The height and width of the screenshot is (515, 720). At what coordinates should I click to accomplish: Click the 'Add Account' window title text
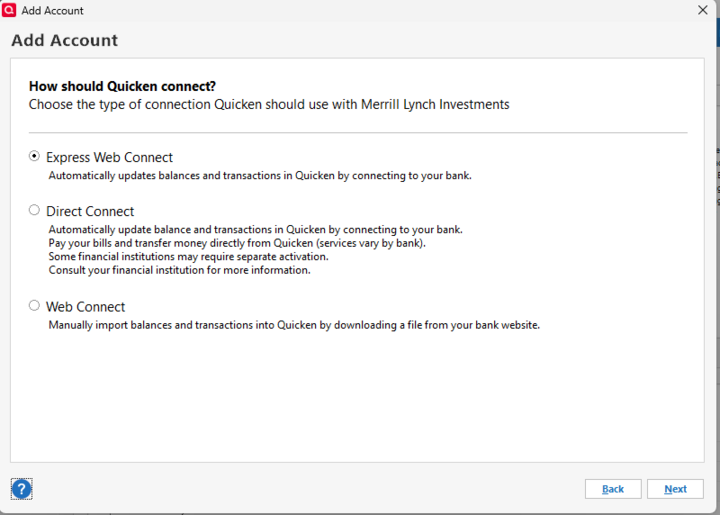(x=52, y=10)
